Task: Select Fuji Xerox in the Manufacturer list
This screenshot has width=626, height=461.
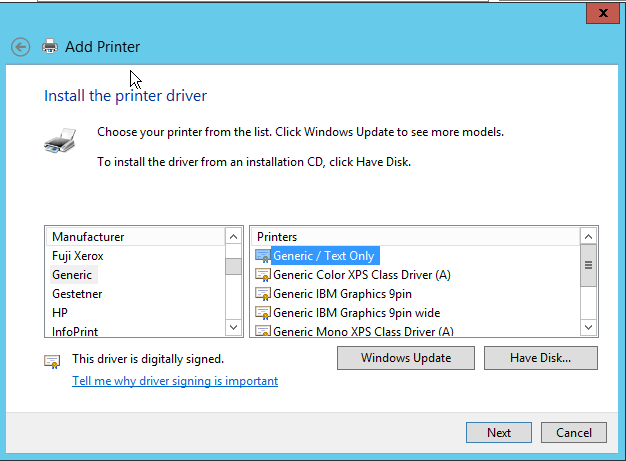Action: [78, 256]
